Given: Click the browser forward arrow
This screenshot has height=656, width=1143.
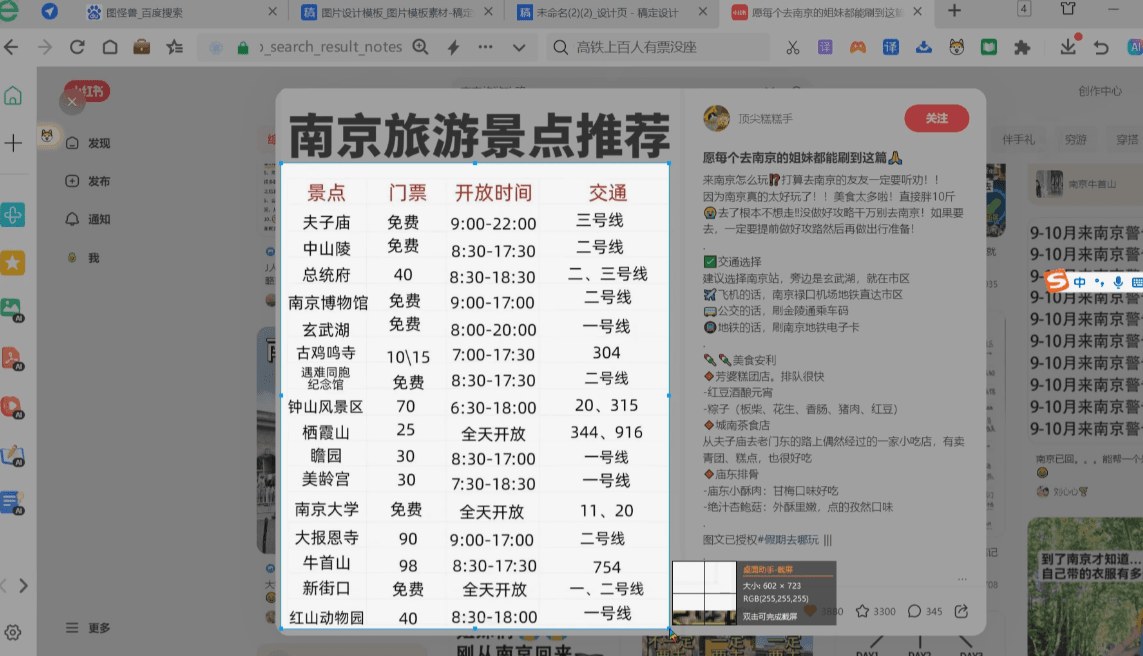Looking at the screenshot, I should coord(44,47).
